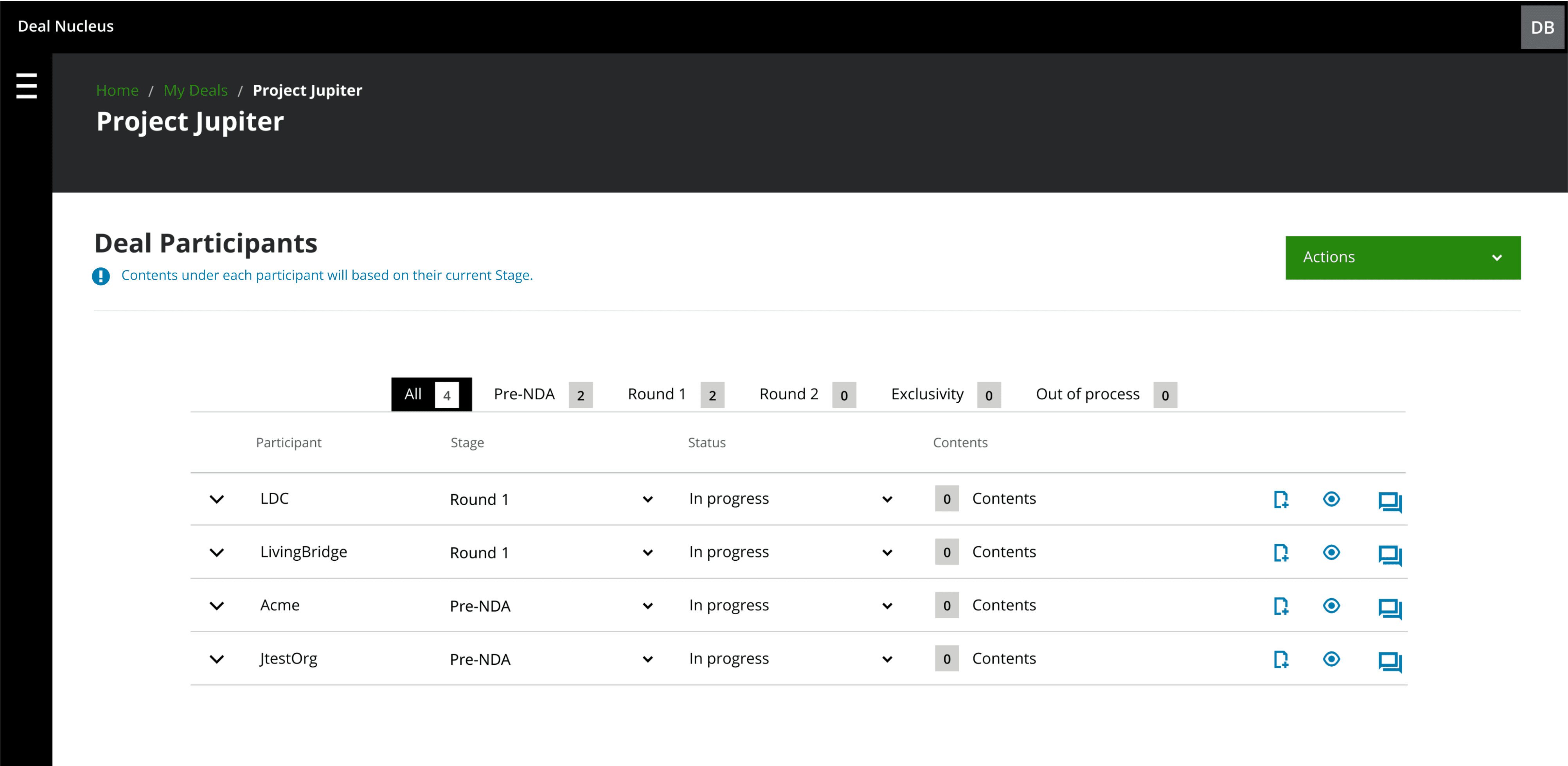This screenshot has height=766, width=1568.
Task: Expand the JtestOrg participant row
Action: pos(217,659)
